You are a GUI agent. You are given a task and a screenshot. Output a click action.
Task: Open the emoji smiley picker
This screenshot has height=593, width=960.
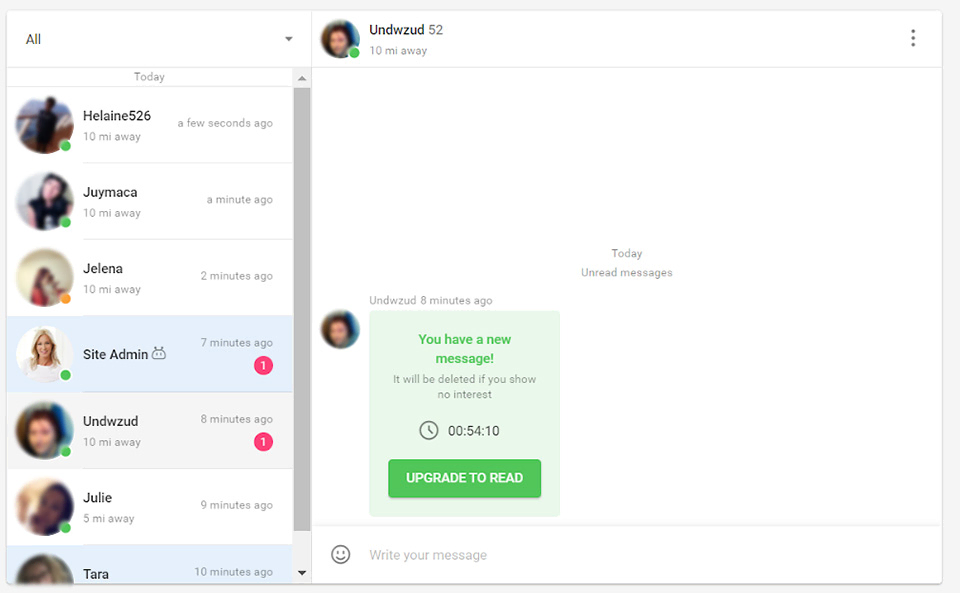pyautogui.click(x=340, y=554)
